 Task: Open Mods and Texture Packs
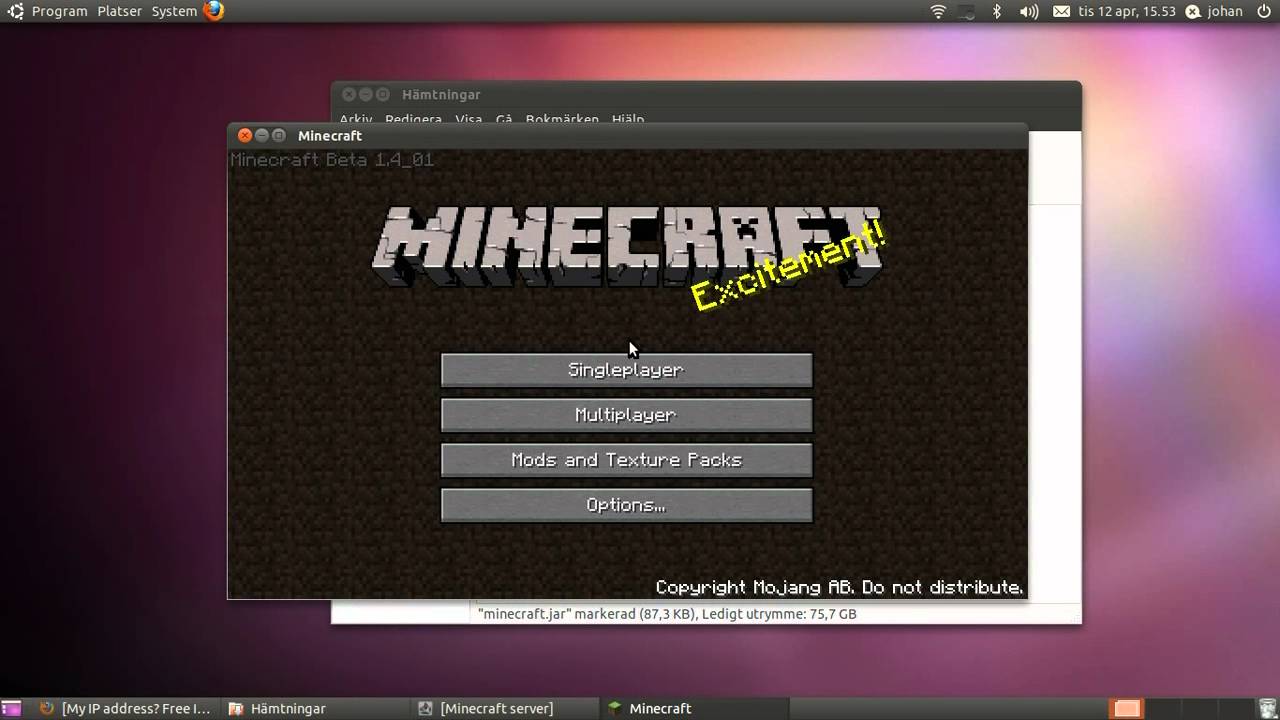click(626, 460)
